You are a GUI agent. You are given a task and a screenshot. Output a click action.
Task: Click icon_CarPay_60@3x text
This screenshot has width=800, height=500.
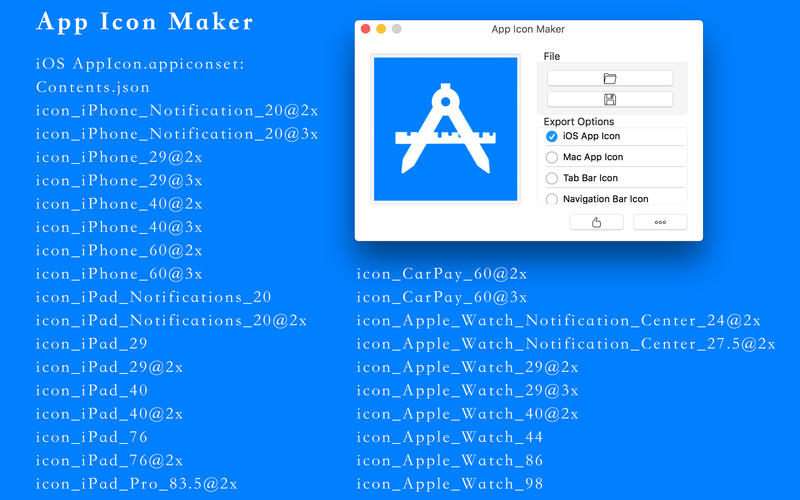(442, 297)
